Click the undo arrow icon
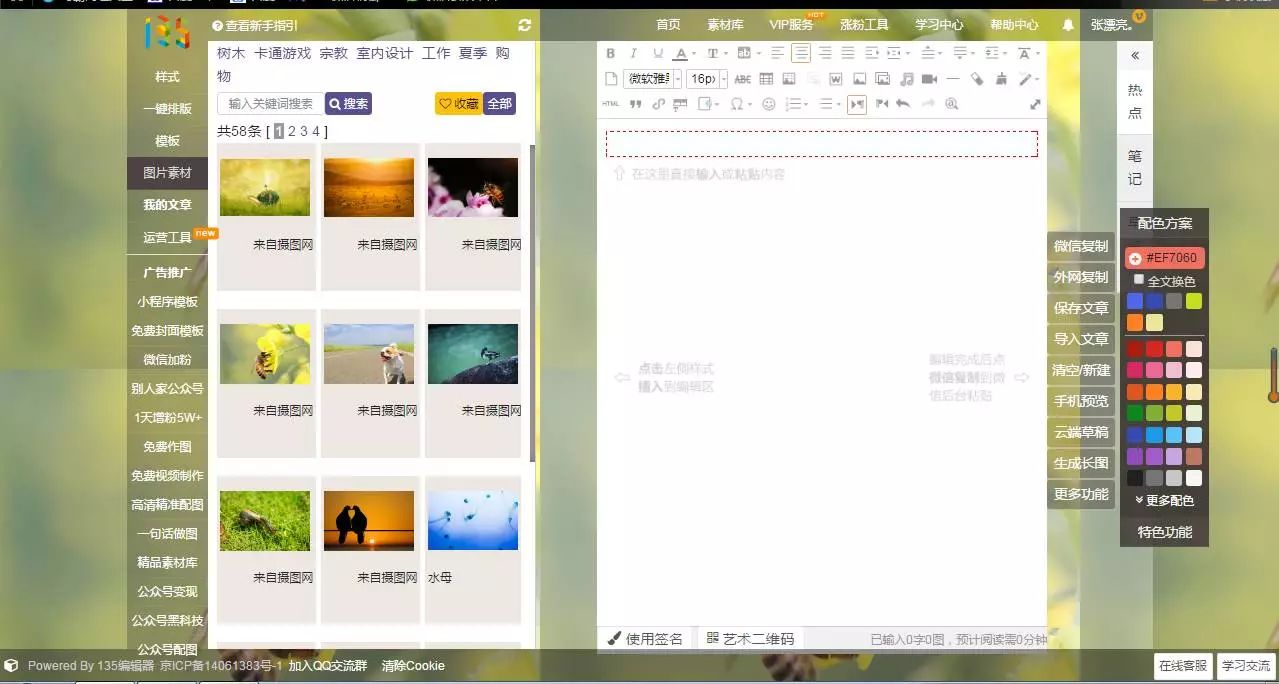The image size is (1279, 684). (x=901, y=103)
